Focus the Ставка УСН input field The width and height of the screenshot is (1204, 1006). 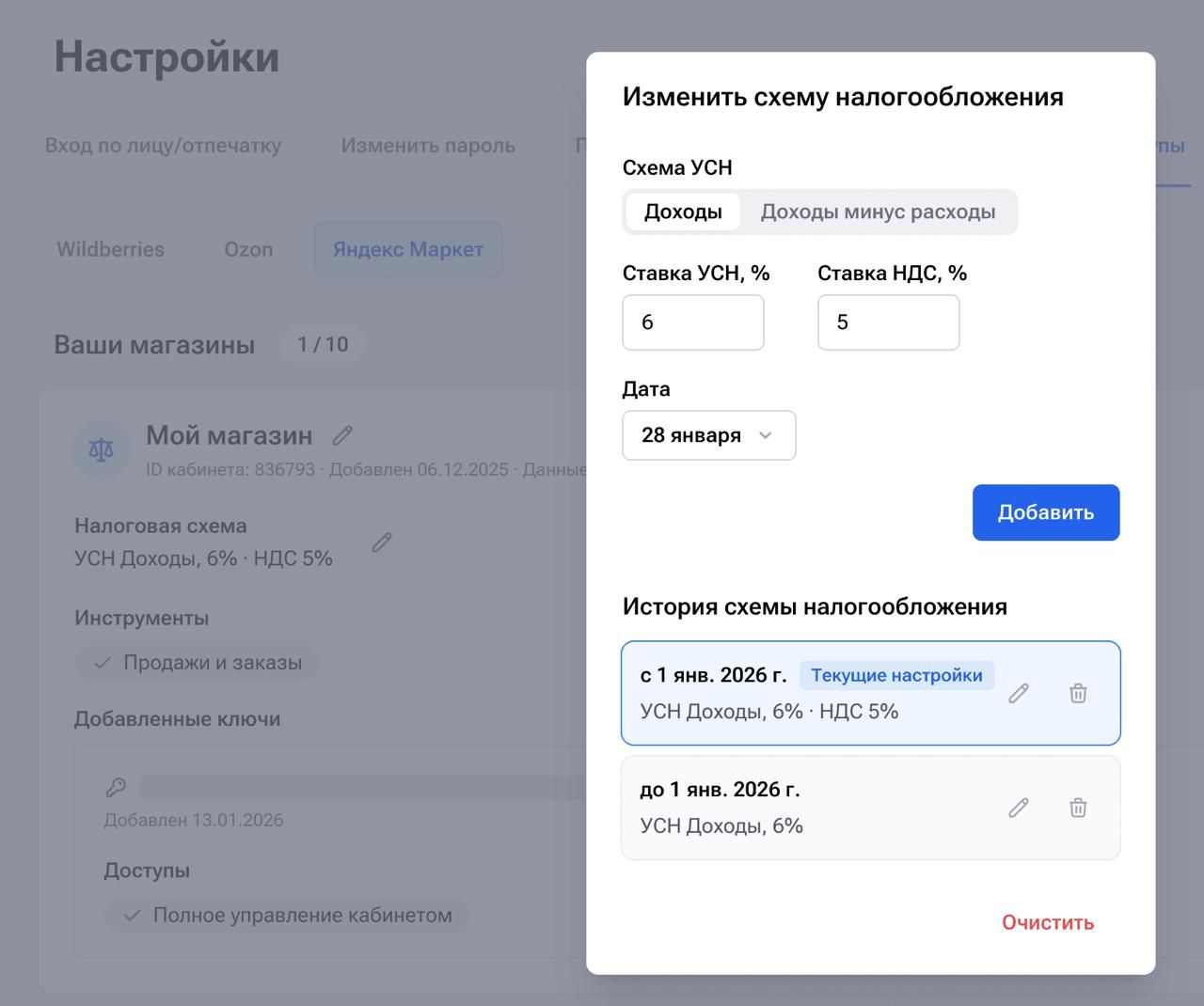[x=692, y=322]
